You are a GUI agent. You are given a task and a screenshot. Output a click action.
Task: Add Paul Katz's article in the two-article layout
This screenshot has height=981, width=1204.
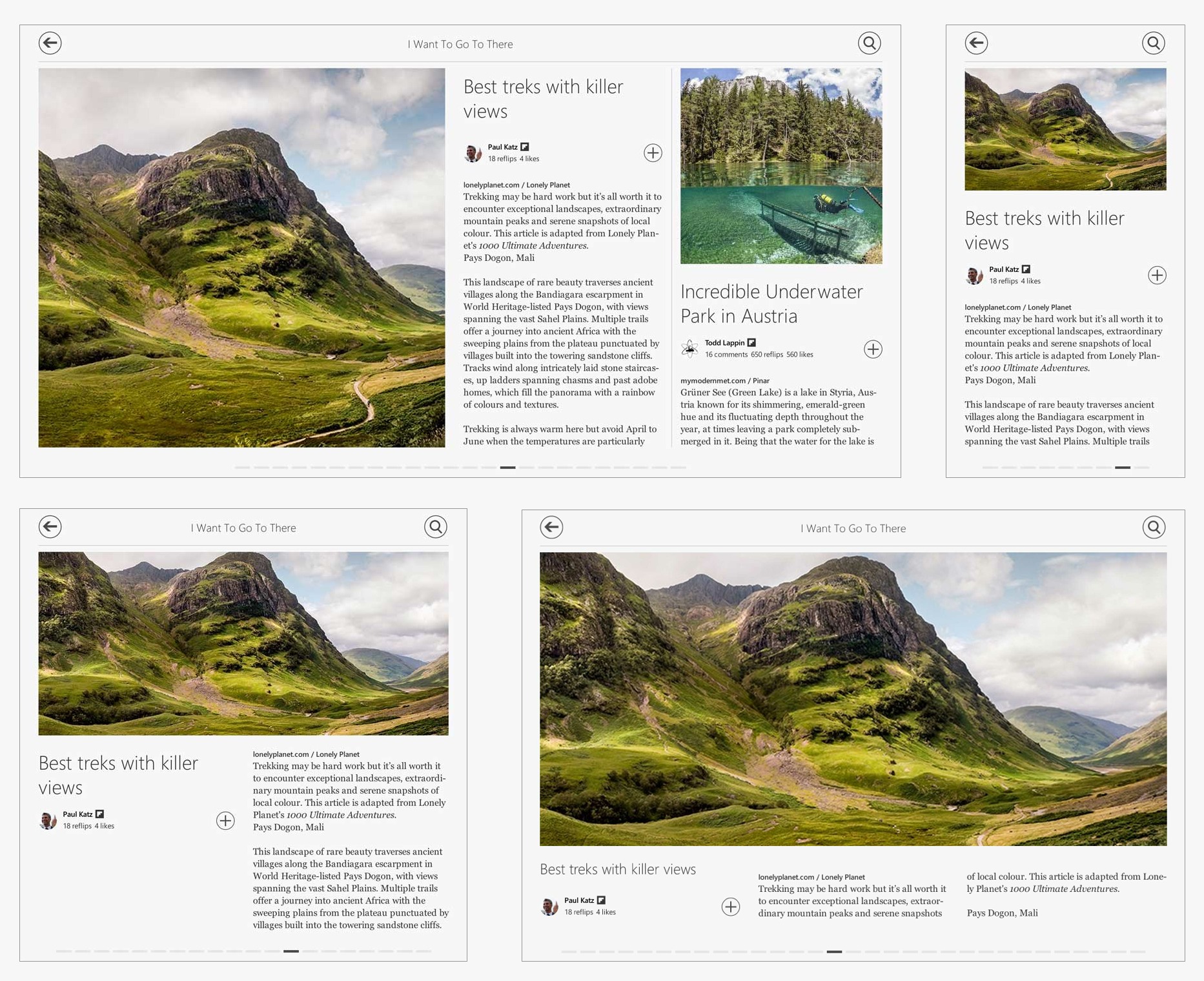click(653, 153)
